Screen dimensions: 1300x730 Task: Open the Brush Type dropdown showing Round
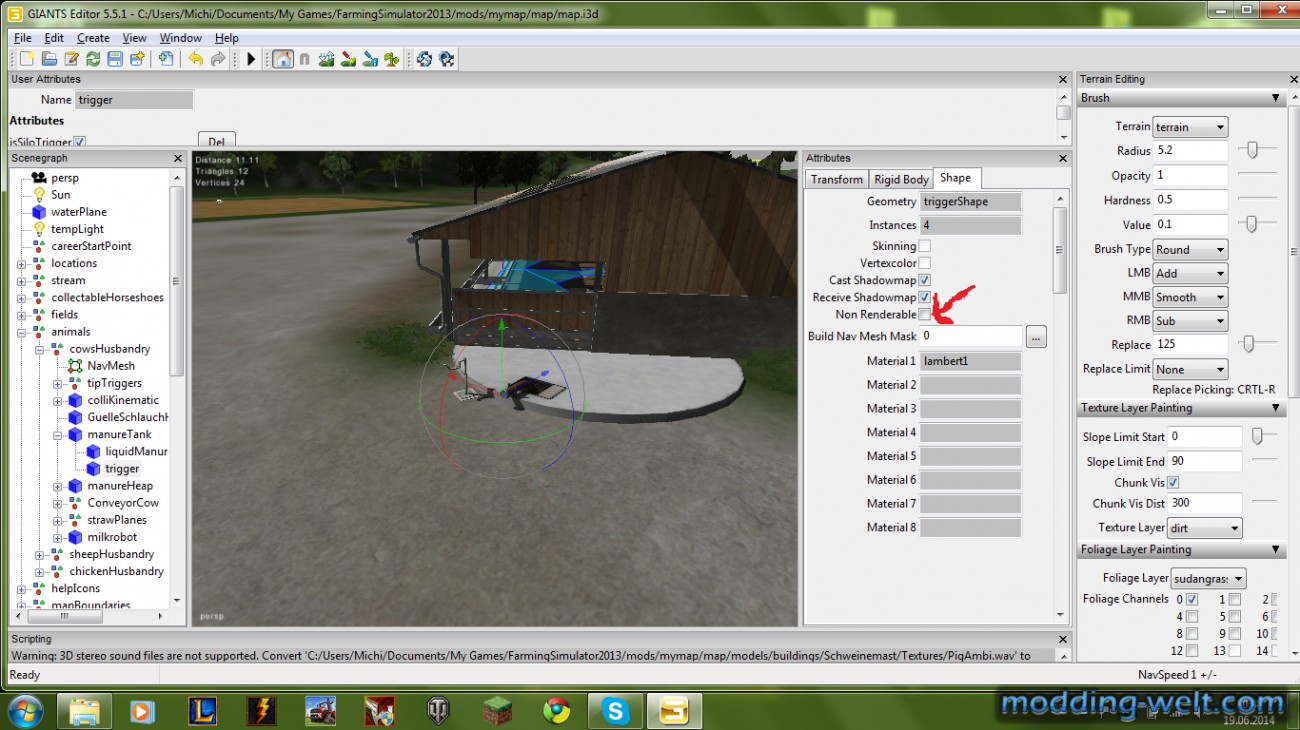pos(1190,249)
